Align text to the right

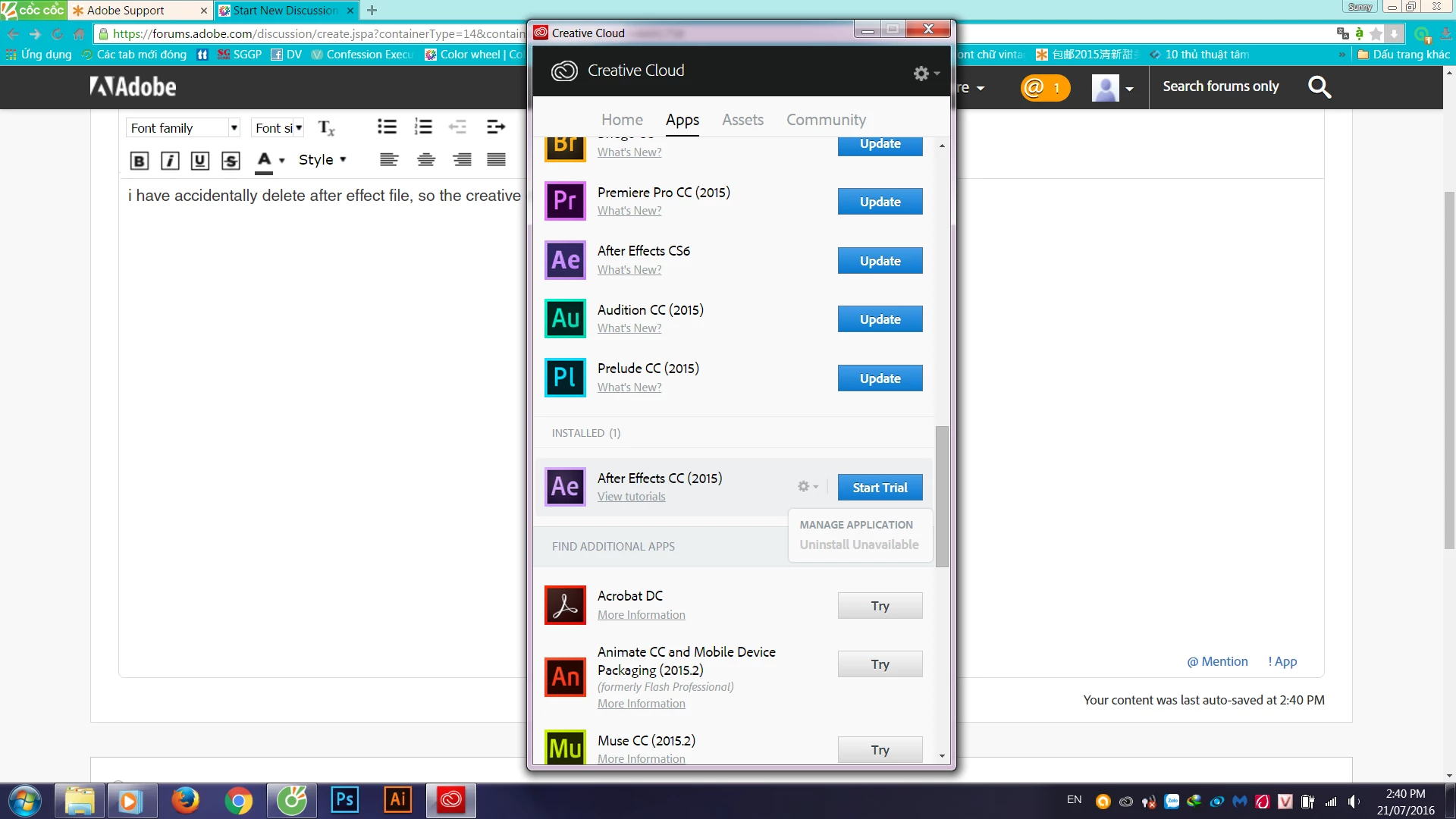point(462,159)
